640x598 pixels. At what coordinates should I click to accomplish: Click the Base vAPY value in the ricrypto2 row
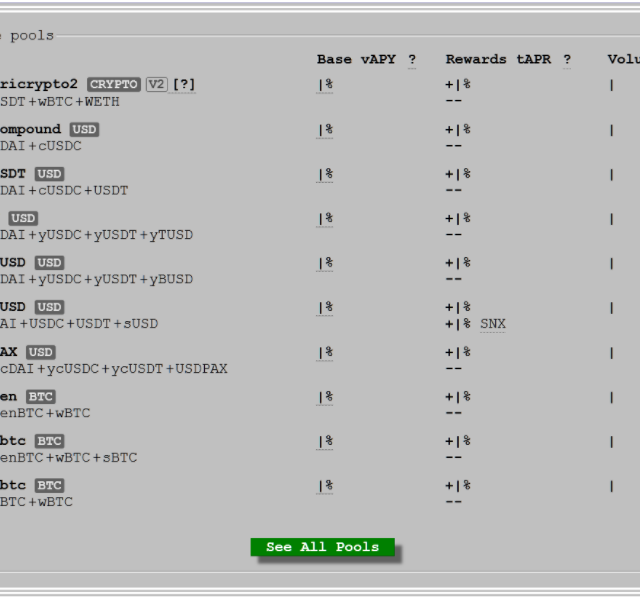pos(325,85)
